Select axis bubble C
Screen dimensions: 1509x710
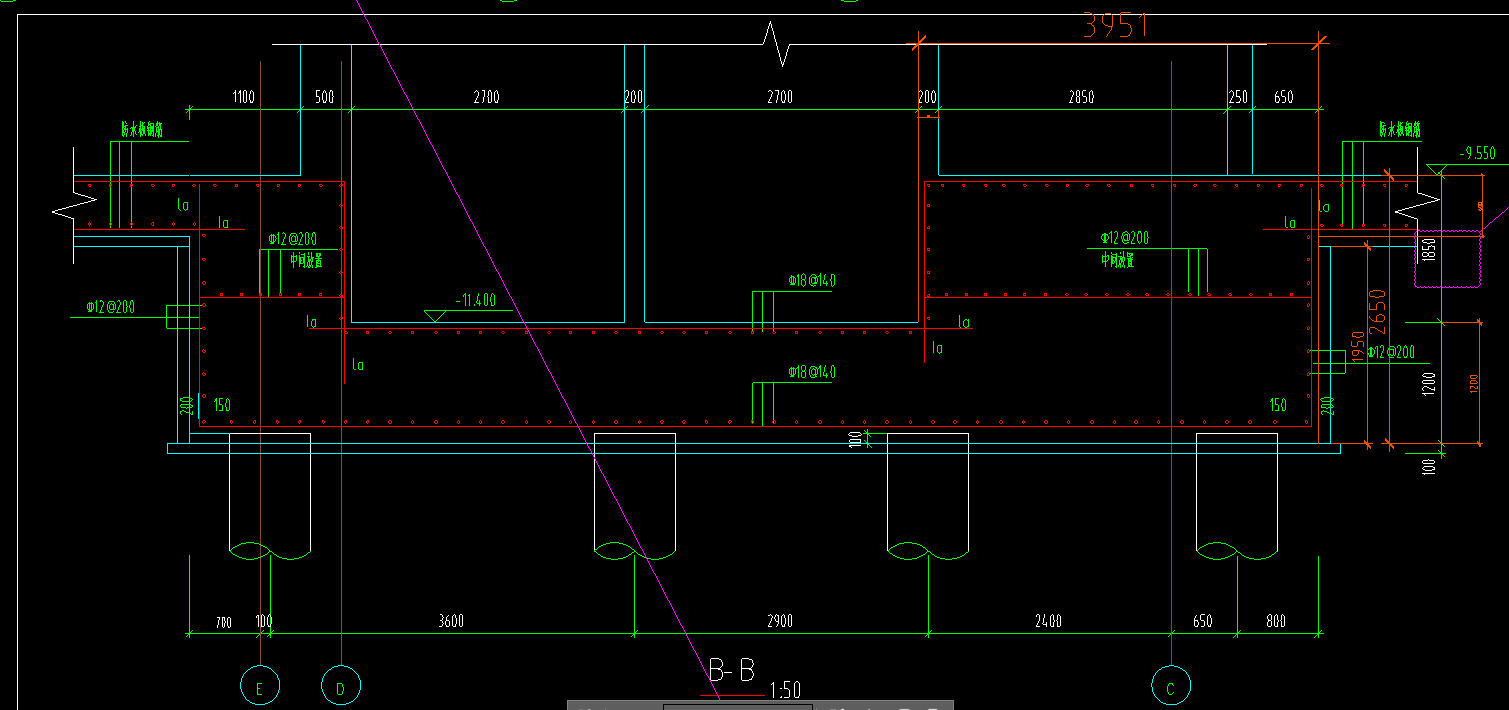[x=1170, y=686]
